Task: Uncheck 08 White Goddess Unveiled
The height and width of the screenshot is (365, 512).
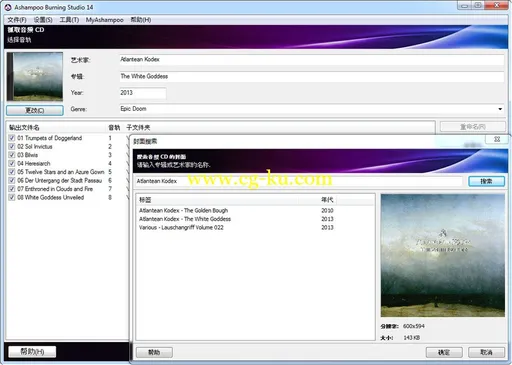Action: tap(12, 197)
